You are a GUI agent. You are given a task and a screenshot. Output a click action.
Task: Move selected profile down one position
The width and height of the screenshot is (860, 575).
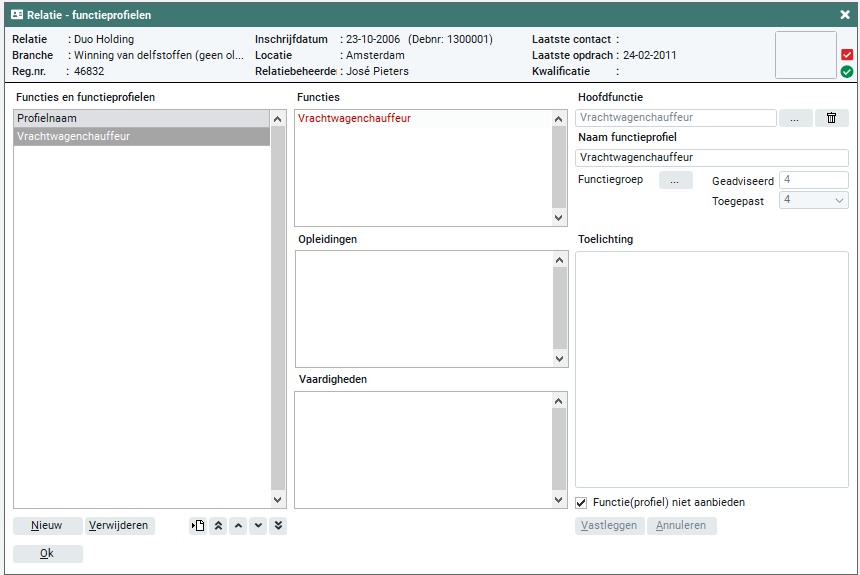point(258,526)
